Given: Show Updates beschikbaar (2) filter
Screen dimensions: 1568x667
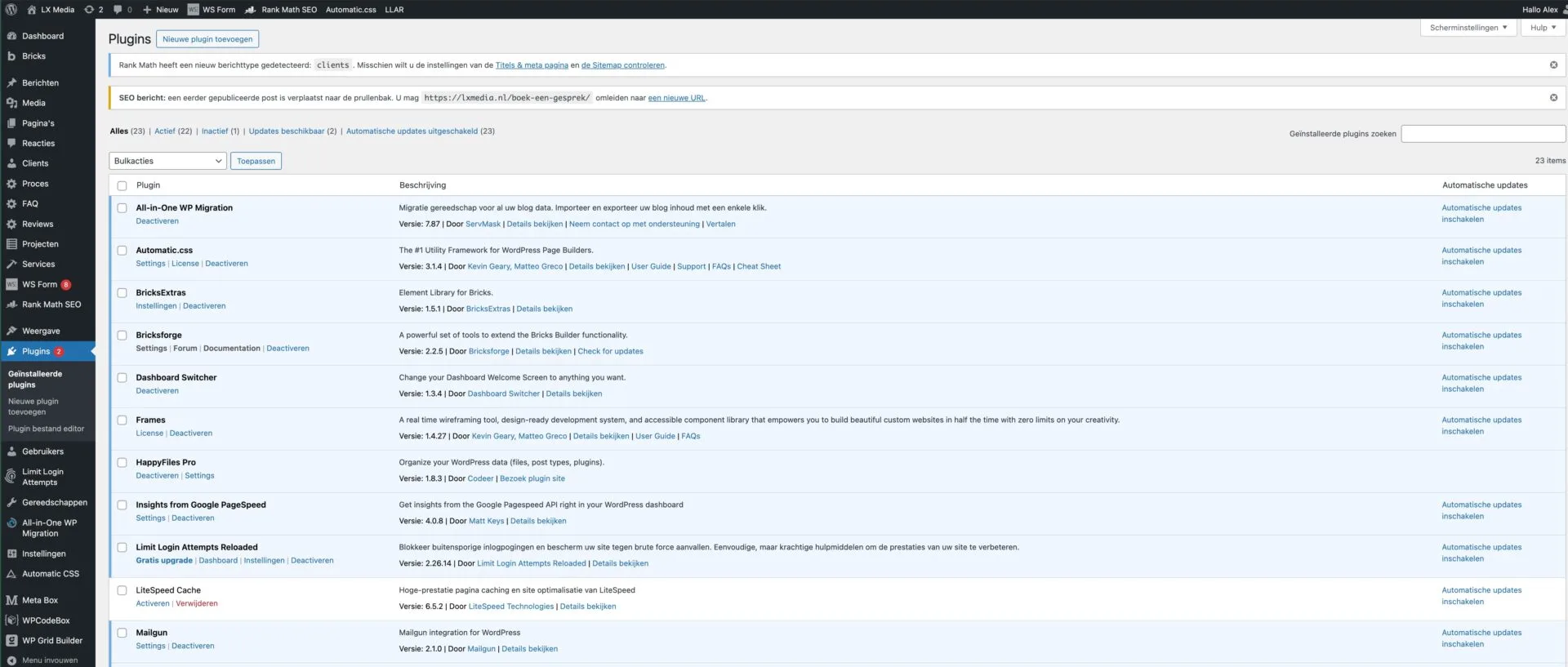Looking at the screenshot, I should (x=292, y=131).
